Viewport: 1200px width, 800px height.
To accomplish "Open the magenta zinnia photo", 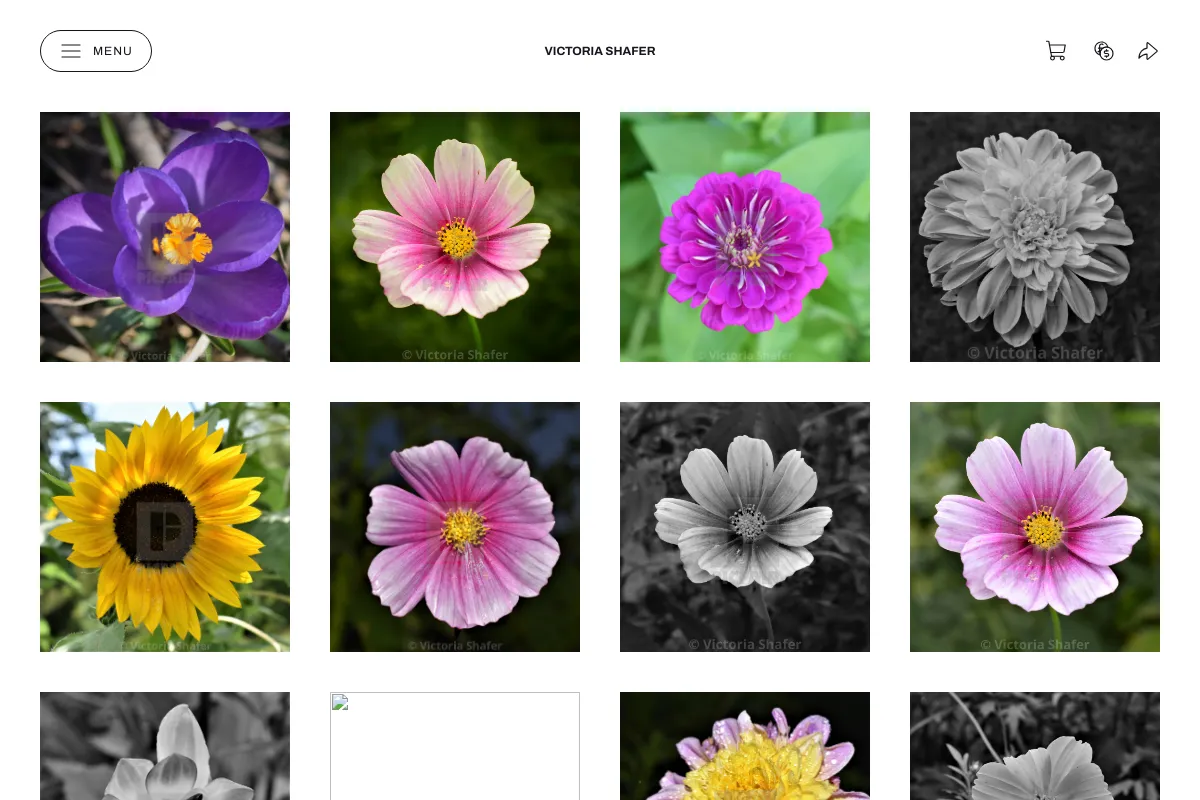I will (745, 237).
